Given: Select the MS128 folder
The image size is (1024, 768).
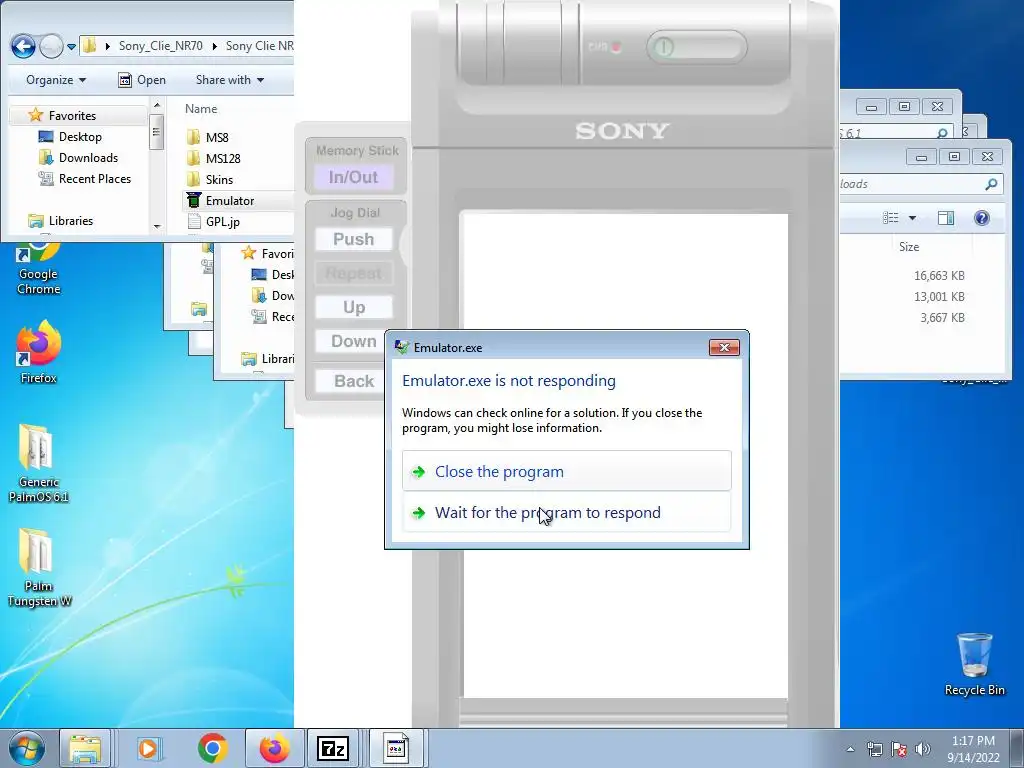Looking at the screenshot, I should coord(223,158).
